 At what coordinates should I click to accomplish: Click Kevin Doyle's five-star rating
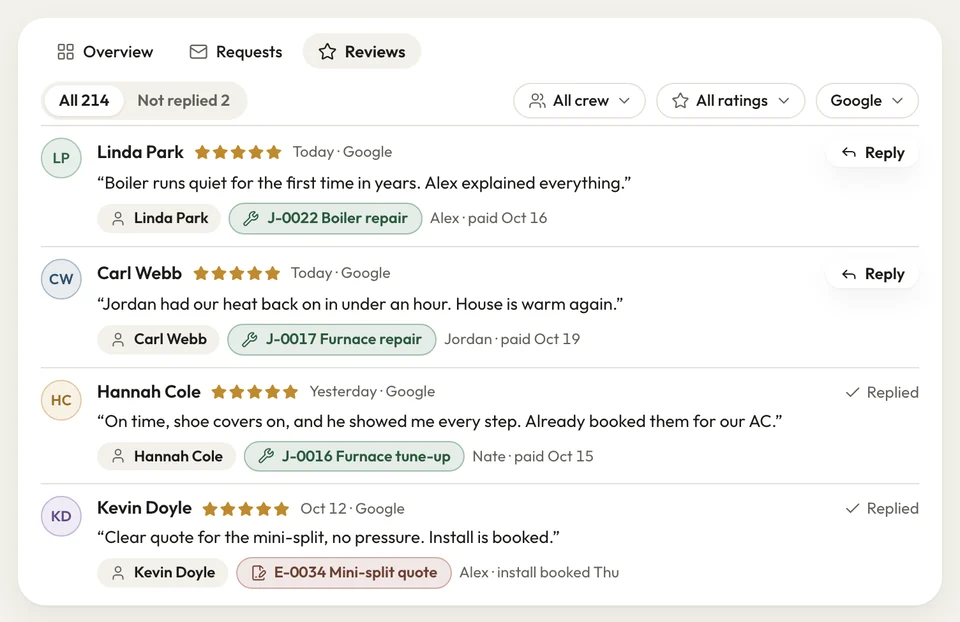pyautogui.click(x=246, y=509)
